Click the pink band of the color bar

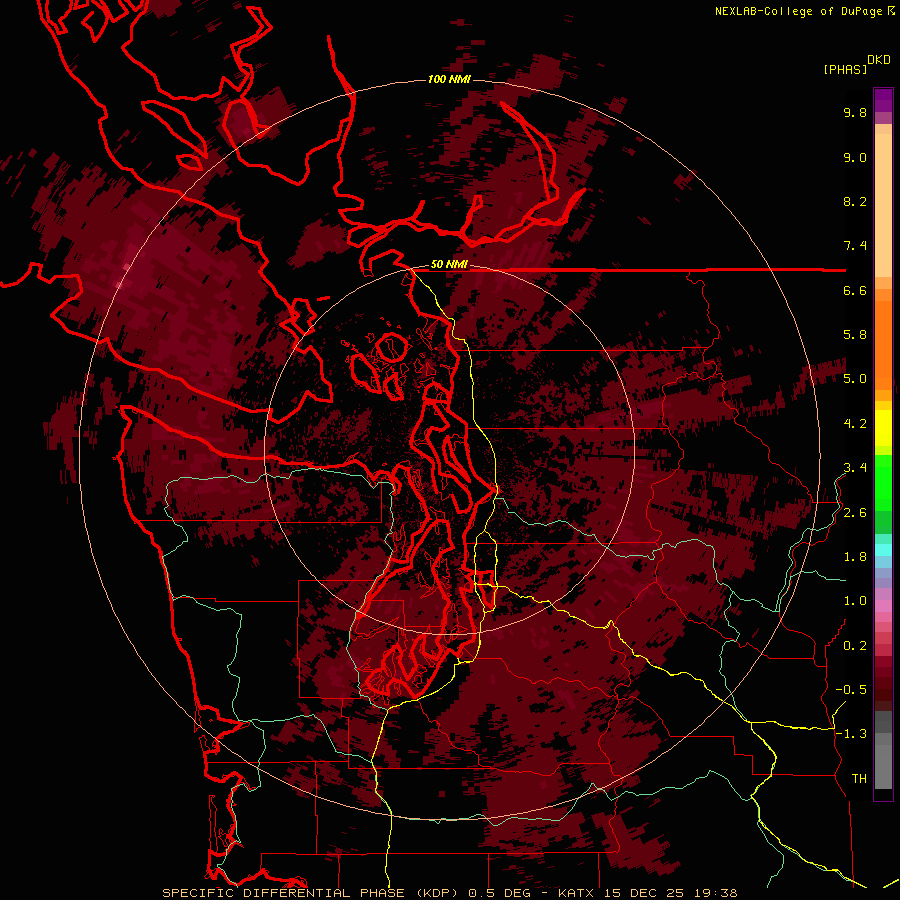(883, 606)
